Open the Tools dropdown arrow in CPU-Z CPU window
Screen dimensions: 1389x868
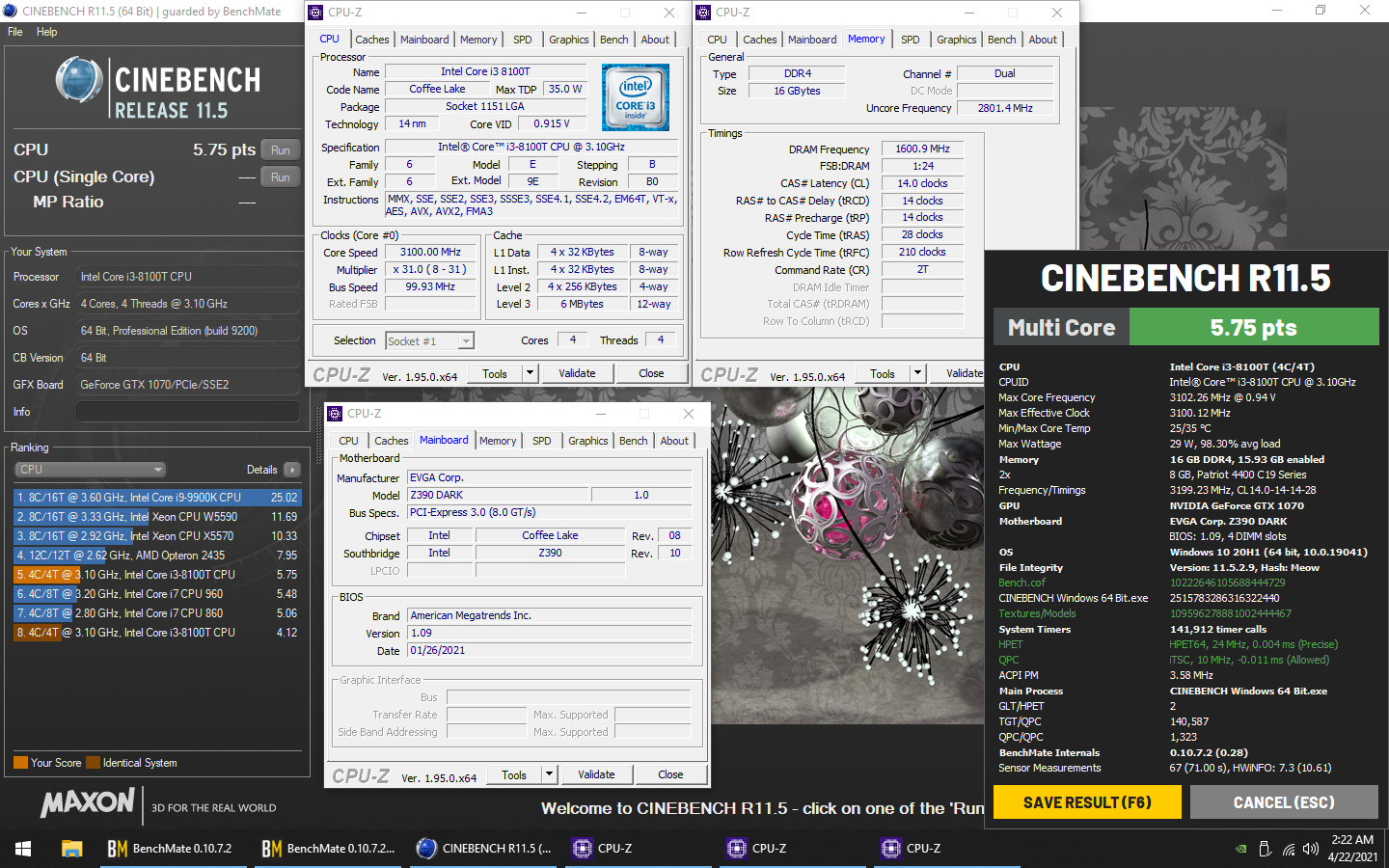point(530,373)
